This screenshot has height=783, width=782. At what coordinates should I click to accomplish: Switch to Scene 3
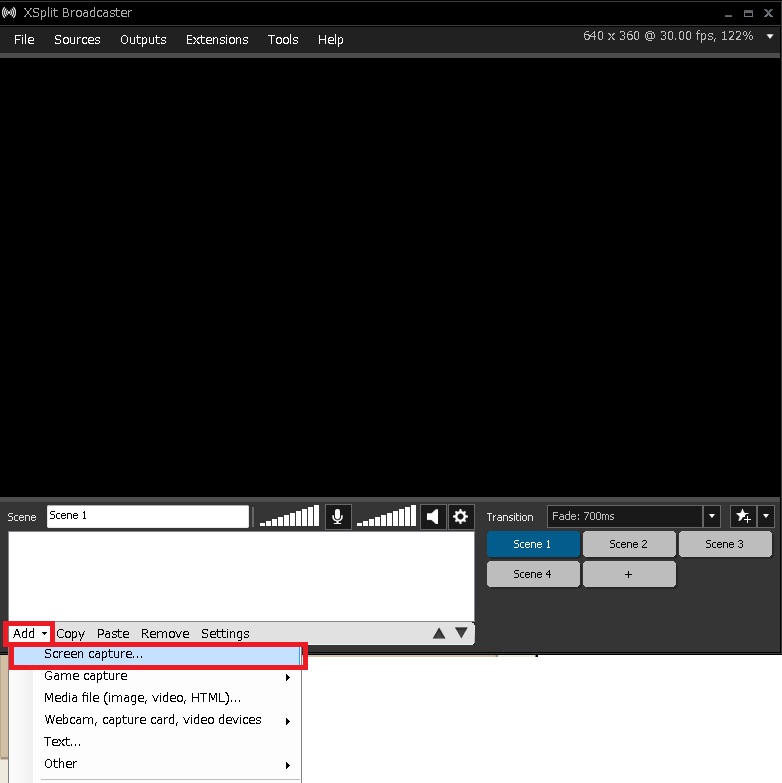(x=724, y=544)
